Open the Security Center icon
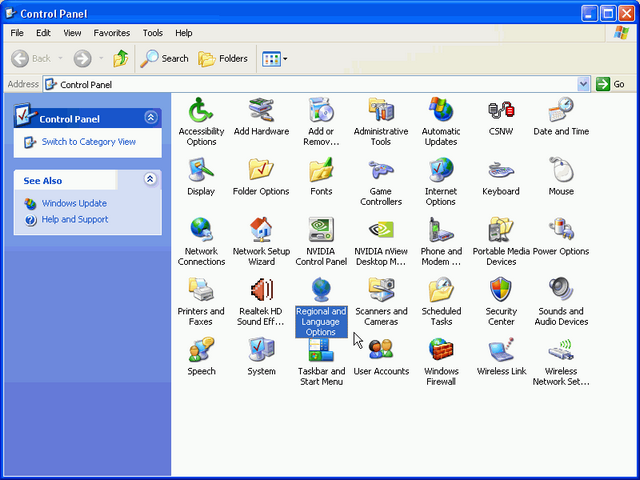This screenshot has width=640, height=480. [x=501, y=290]
